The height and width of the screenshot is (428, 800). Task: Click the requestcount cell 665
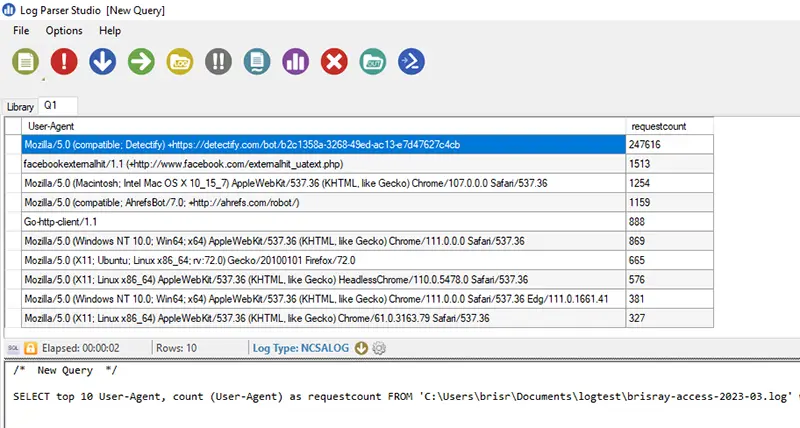[x=669, y=260]
